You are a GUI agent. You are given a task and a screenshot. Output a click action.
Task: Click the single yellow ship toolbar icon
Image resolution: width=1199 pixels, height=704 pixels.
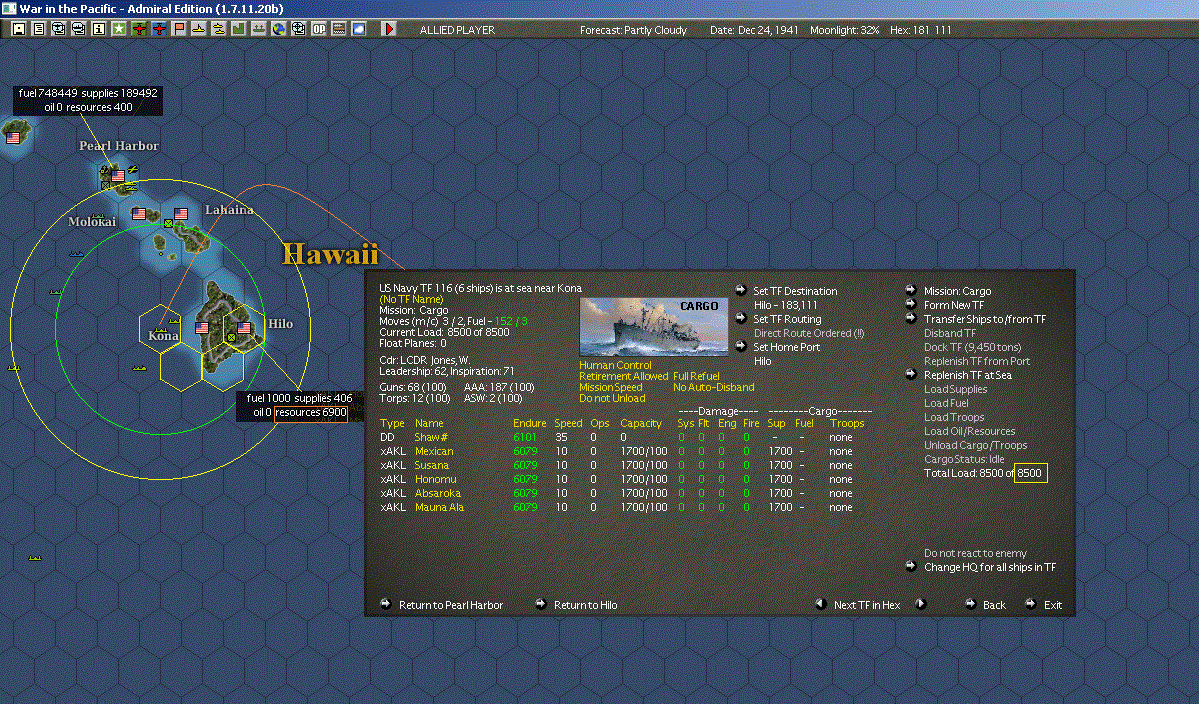tap(199, 29)
